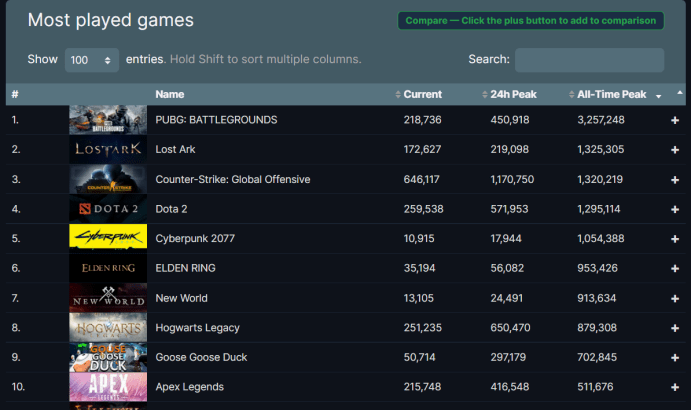Sort by Name column header
The width and height of the screenshot is (692, 410).
(170, 95)
